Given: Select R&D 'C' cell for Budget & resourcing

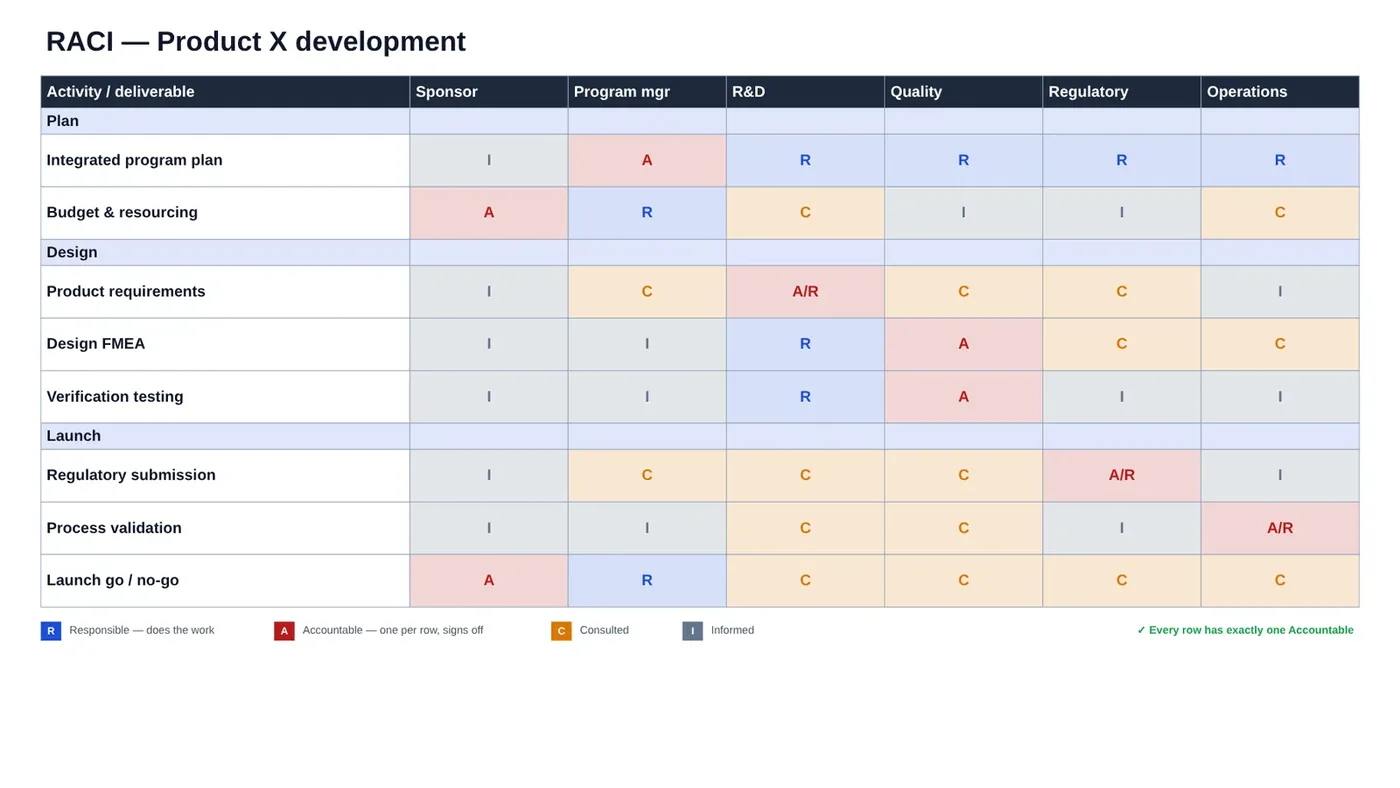Looking at the screenshot, I should pyautogui.click(x=805, y=213).
